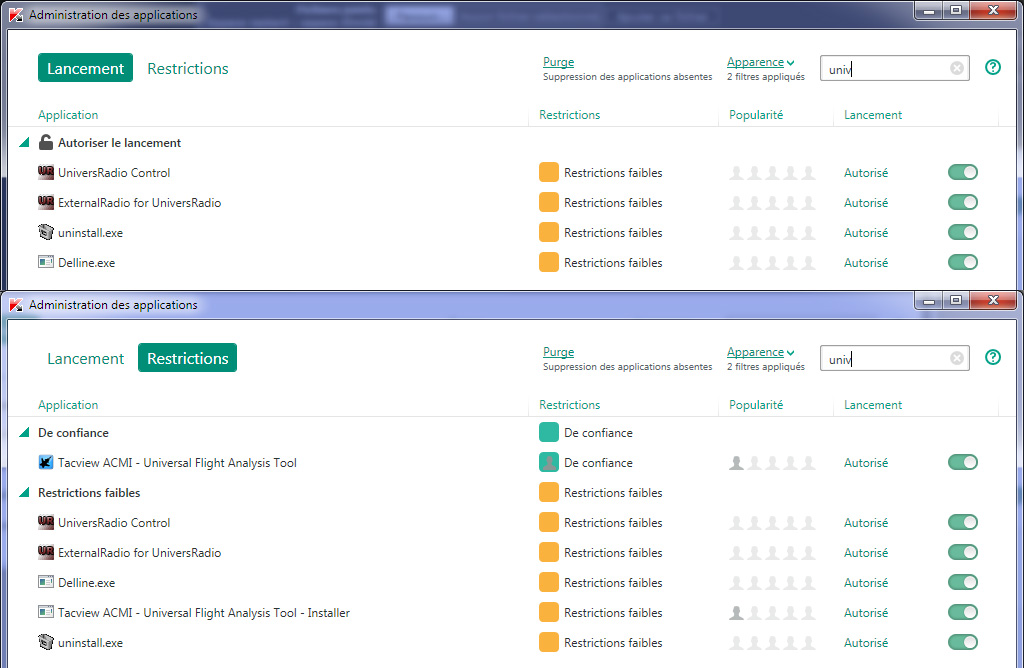Click the search field in the upper window
Viewport: 1024px width, 668px height.
click(885, 68)
